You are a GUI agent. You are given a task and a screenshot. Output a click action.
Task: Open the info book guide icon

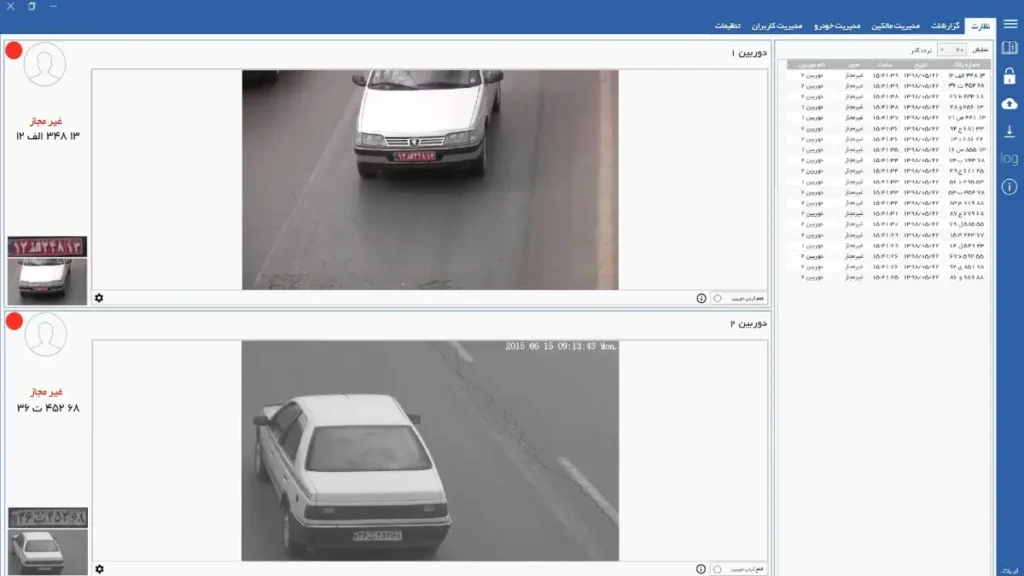pyautogui.click(x=1010, y=48)
